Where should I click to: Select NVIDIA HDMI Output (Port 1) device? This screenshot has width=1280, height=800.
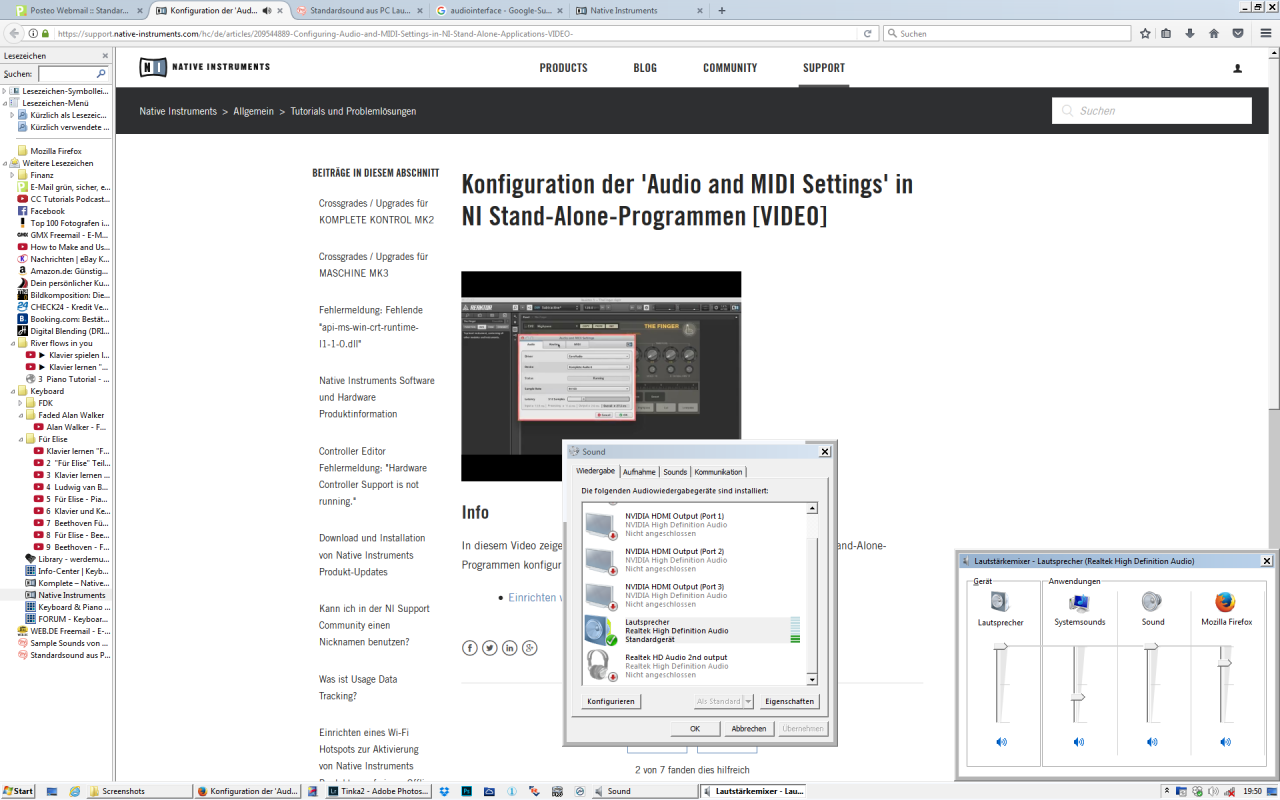click(x=696, y=525)
